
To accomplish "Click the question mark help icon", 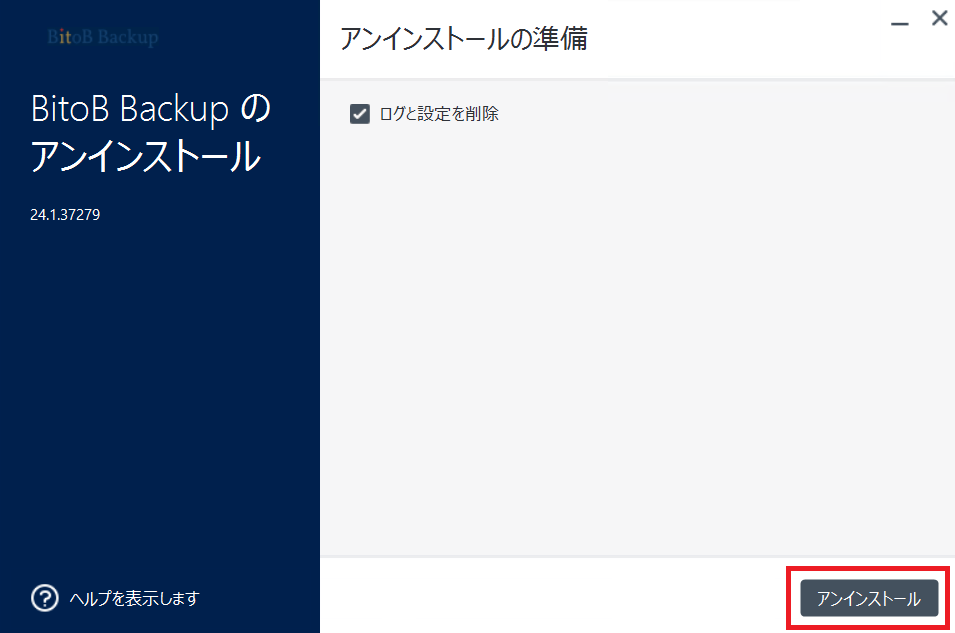I will coord(44,598).
